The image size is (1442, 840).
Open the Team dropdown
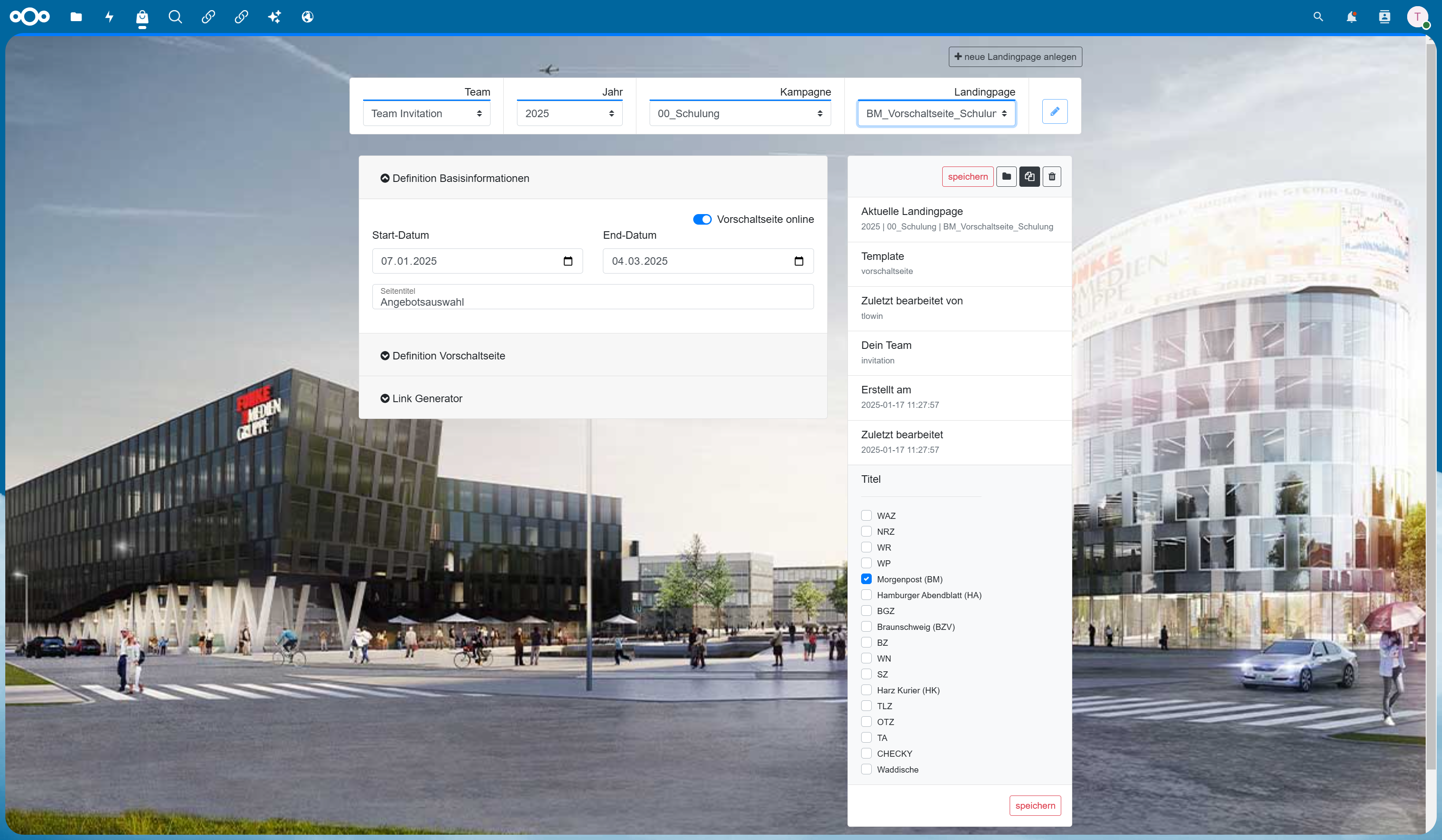[x=426, y=114]
